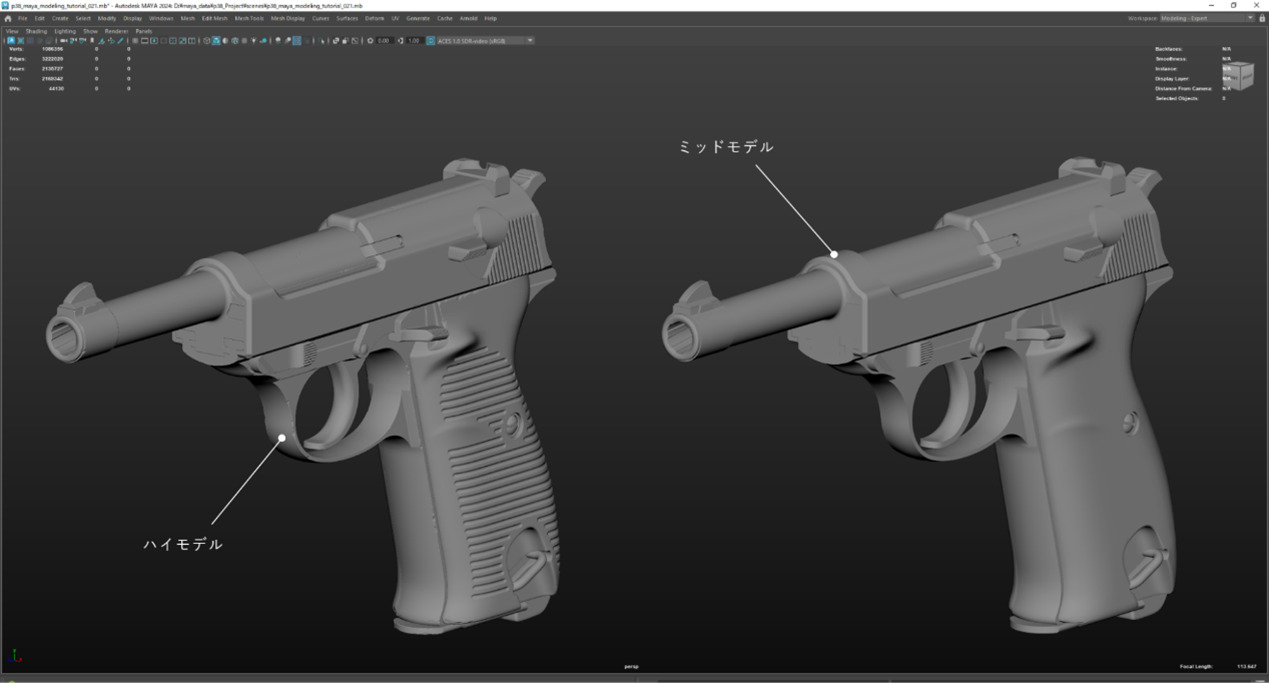Click the Renderer panel menu
Screen dimensions: 1269x683
[x=116, y=31]
